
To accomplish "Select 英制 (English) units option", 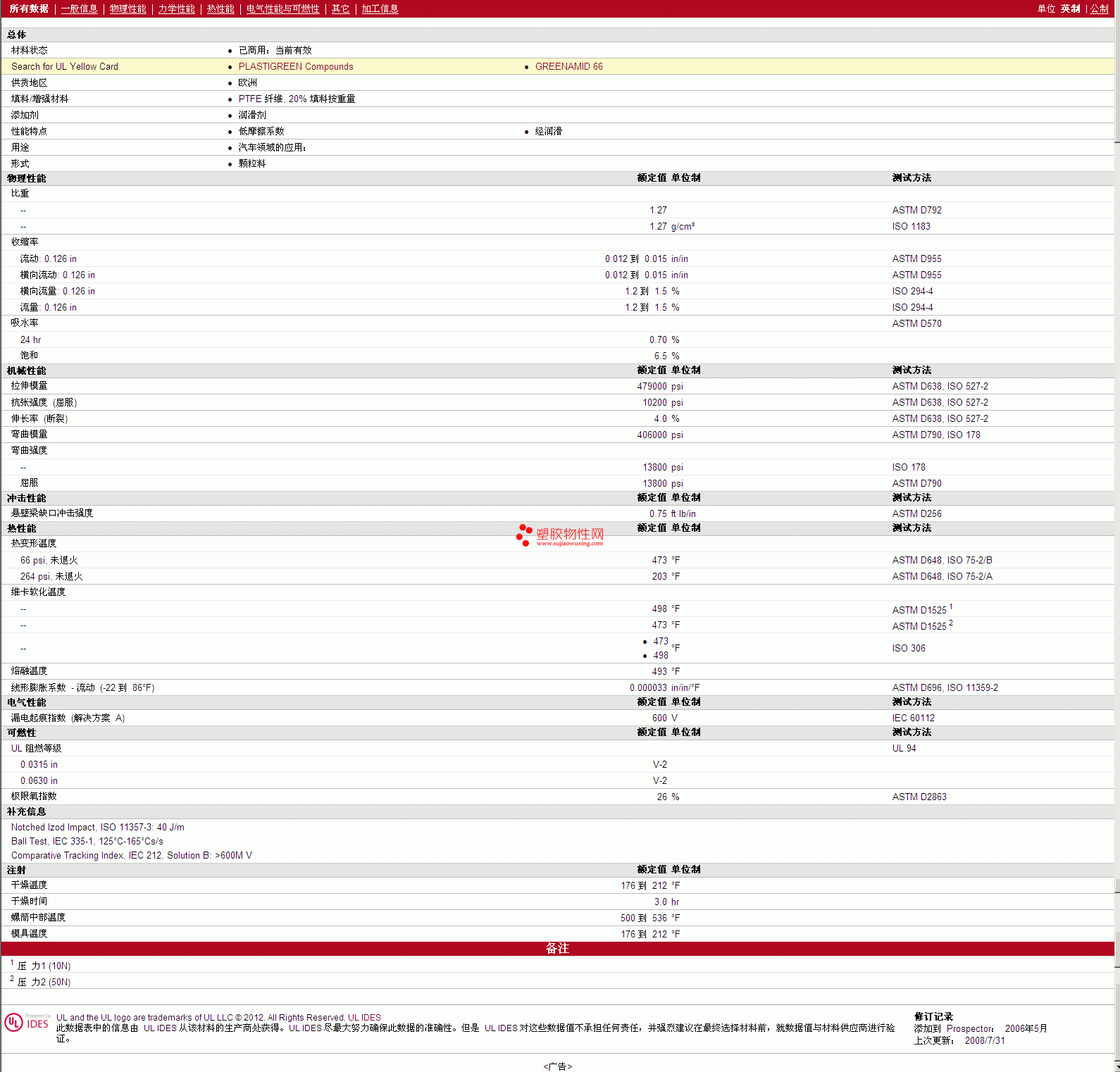I will [x=1070, y=8].
